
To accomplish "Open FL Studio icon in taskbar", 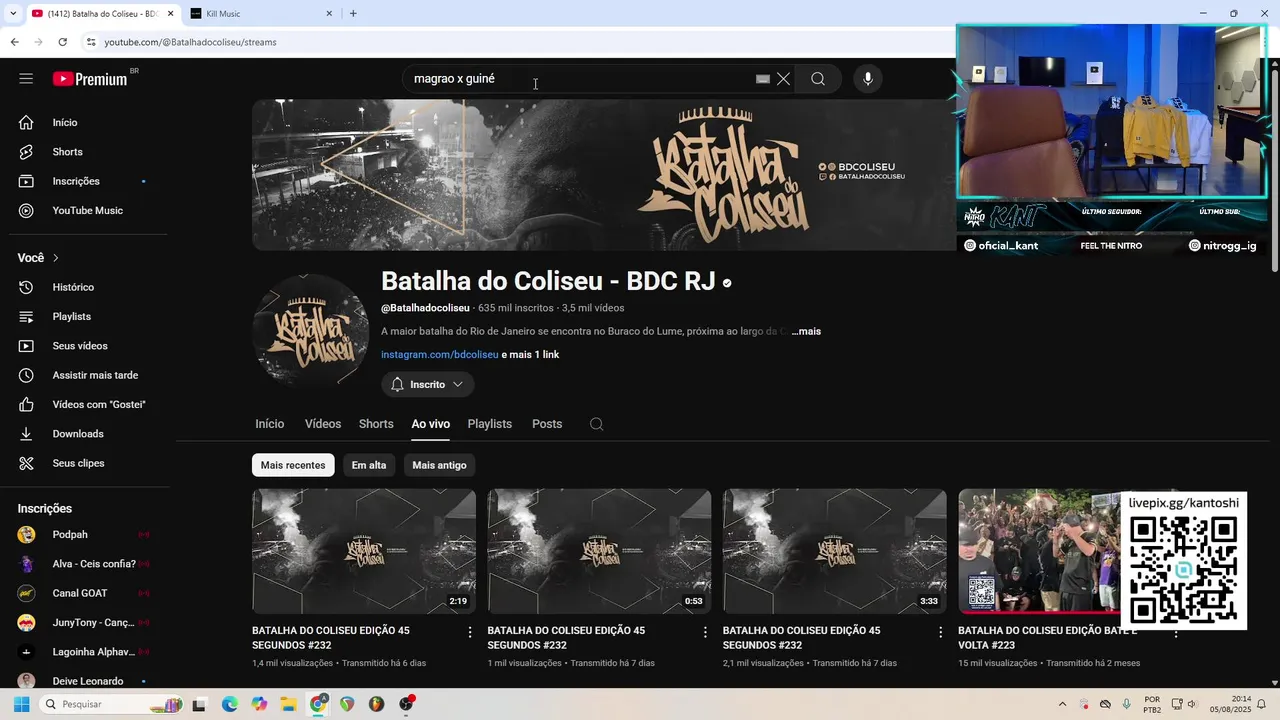I will click(x=376, y=704).
